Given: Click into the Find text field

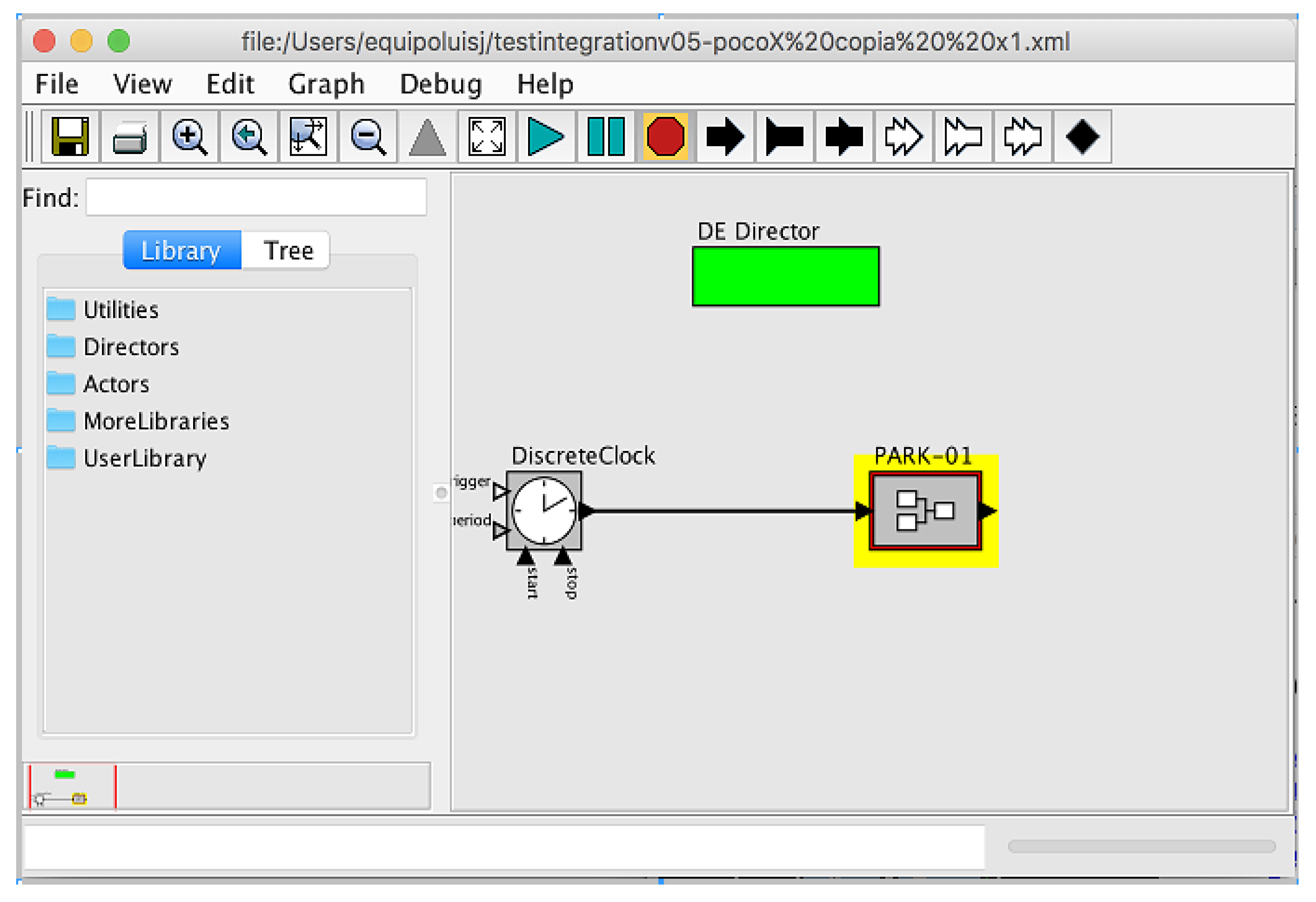Looking at the screenshot, I should click(256, 198).
